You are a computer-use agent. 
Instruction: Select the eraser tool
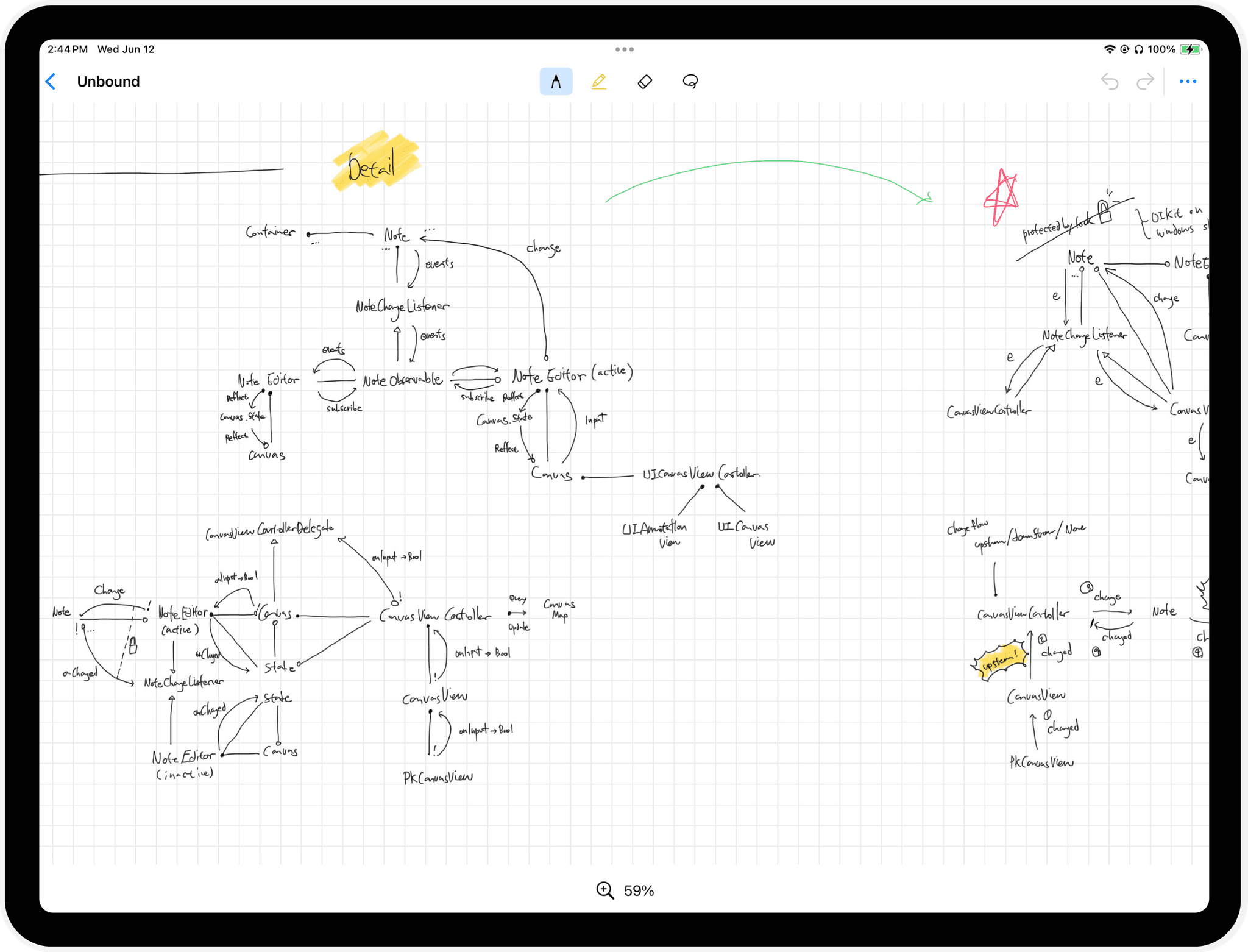[x=645, y=82]
